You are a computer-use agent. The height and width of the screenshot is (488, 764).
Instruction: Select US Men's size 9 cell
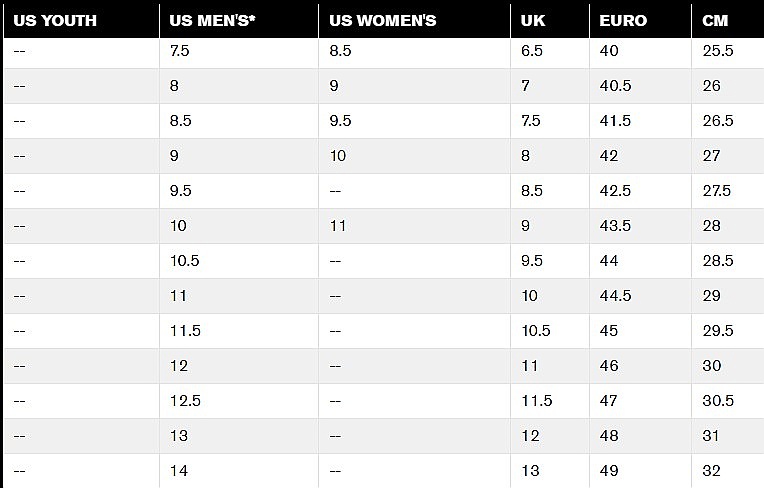(x=239, y=156)
